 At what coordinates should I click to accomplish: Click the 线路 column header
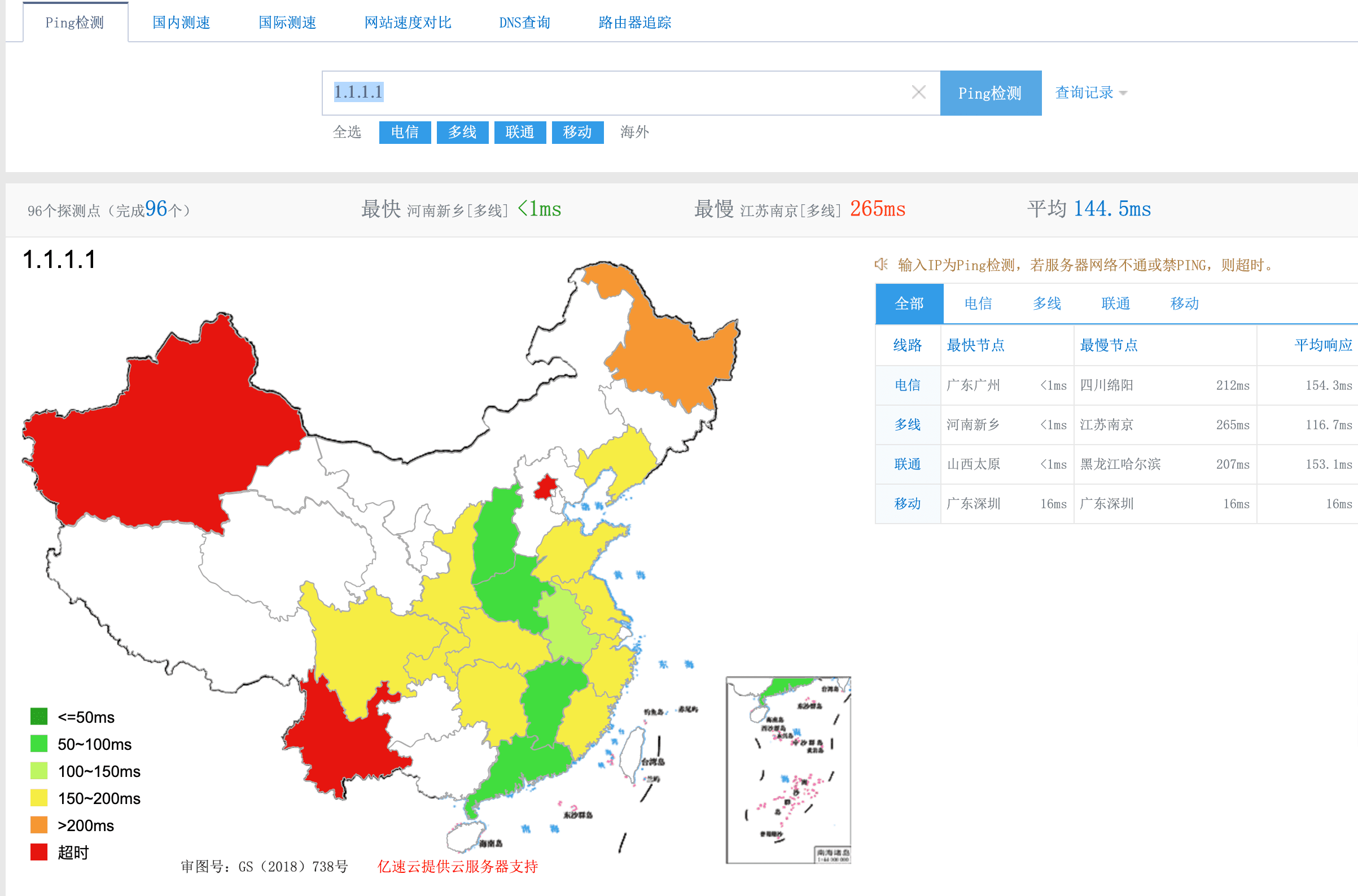pos(908,345)
